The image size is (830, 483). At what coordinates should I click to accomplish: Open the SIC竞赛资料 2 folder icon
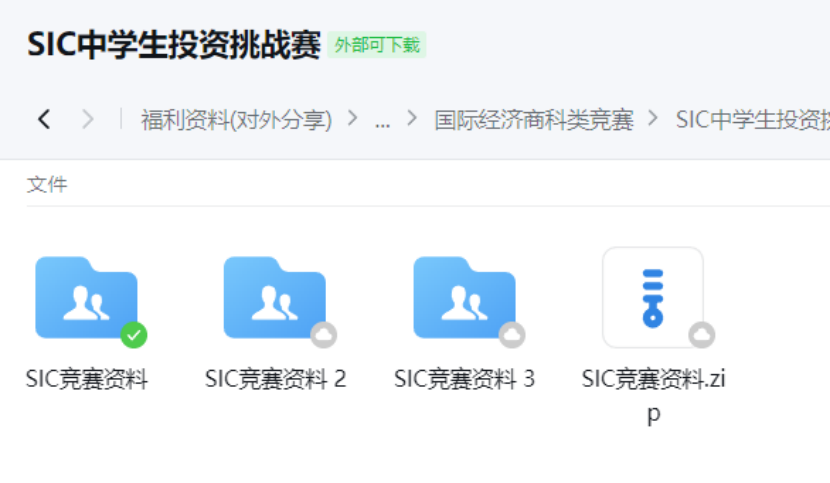[x=275, y=297]
